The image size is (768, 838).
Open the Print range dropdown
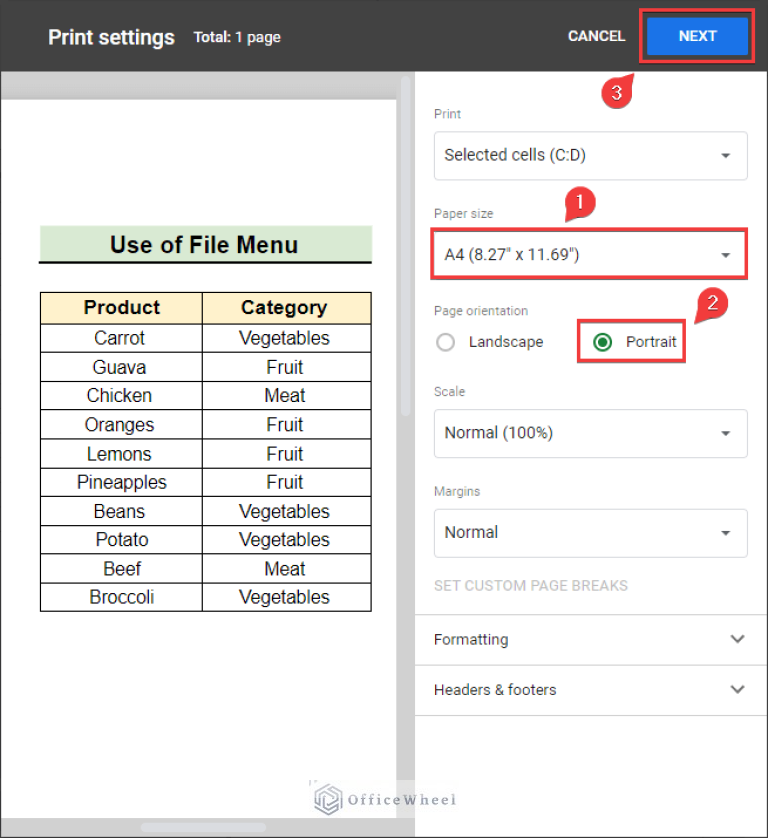pyautogui.click(x=590, y=156)
